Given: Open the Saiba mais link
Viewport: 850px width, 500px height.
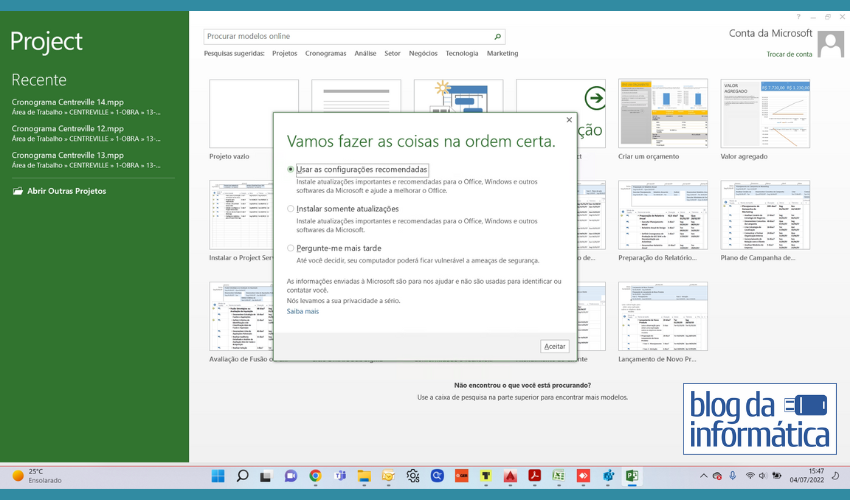Looking at the screenshot, I should pos(302,311).
